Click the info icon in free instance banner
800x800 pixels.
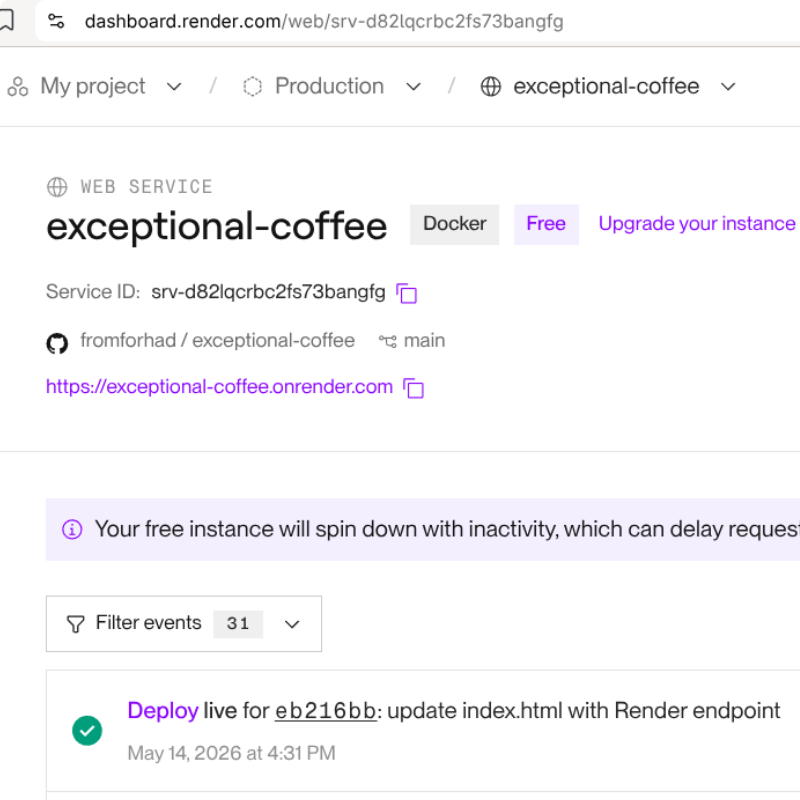click(72, 530)
